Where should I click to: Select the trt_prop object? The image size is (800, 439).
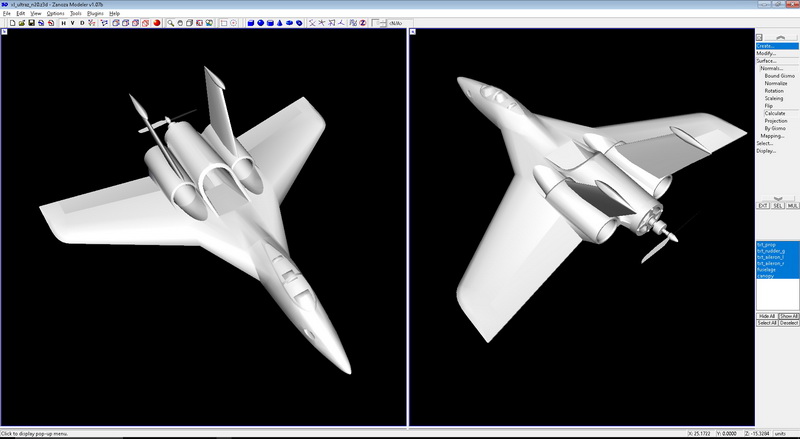pos(778,245)
